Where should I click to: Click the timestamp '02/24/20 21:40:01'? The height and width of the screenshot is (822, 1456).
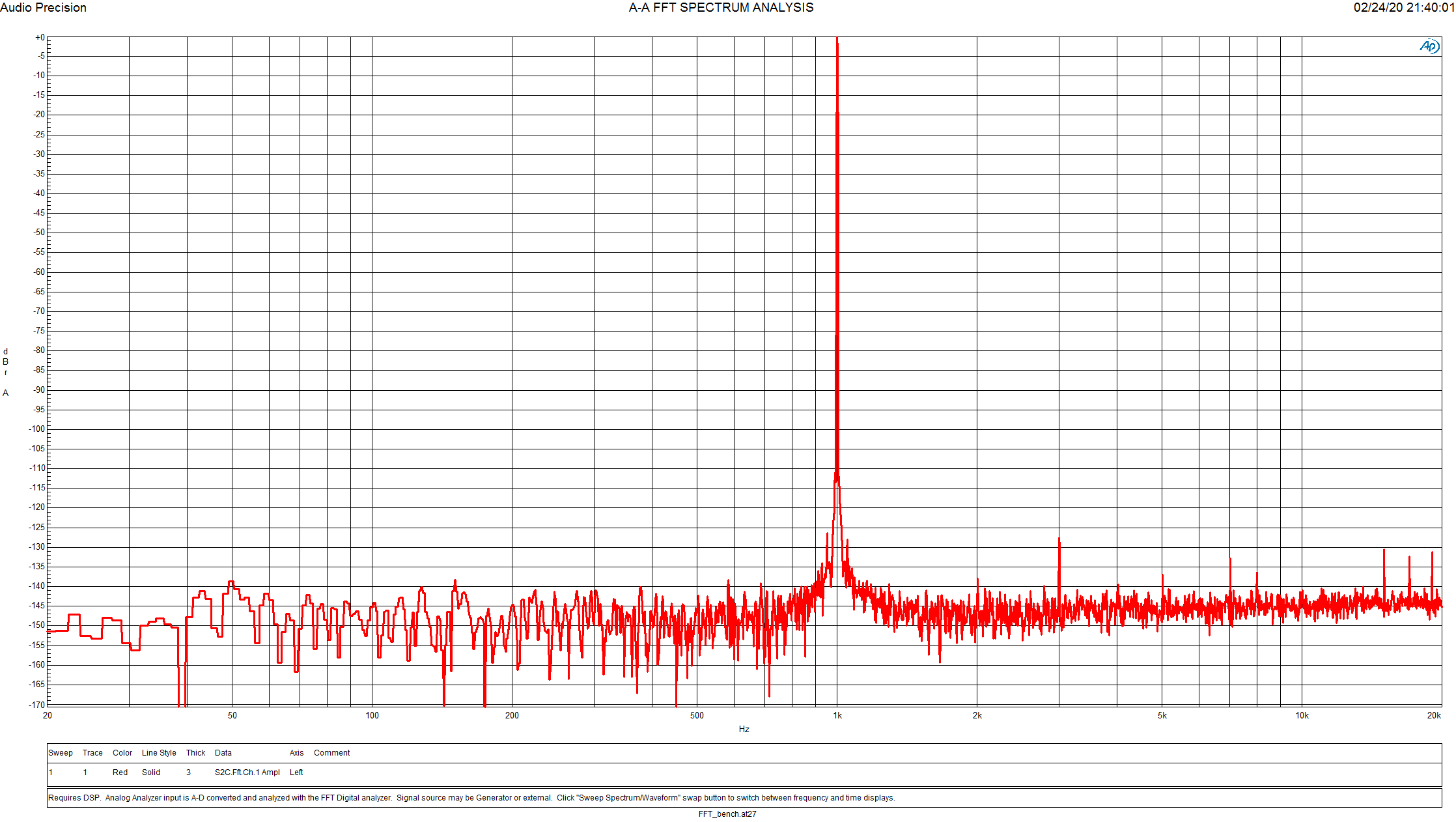pyautogui.click(x=1404, y=8)
